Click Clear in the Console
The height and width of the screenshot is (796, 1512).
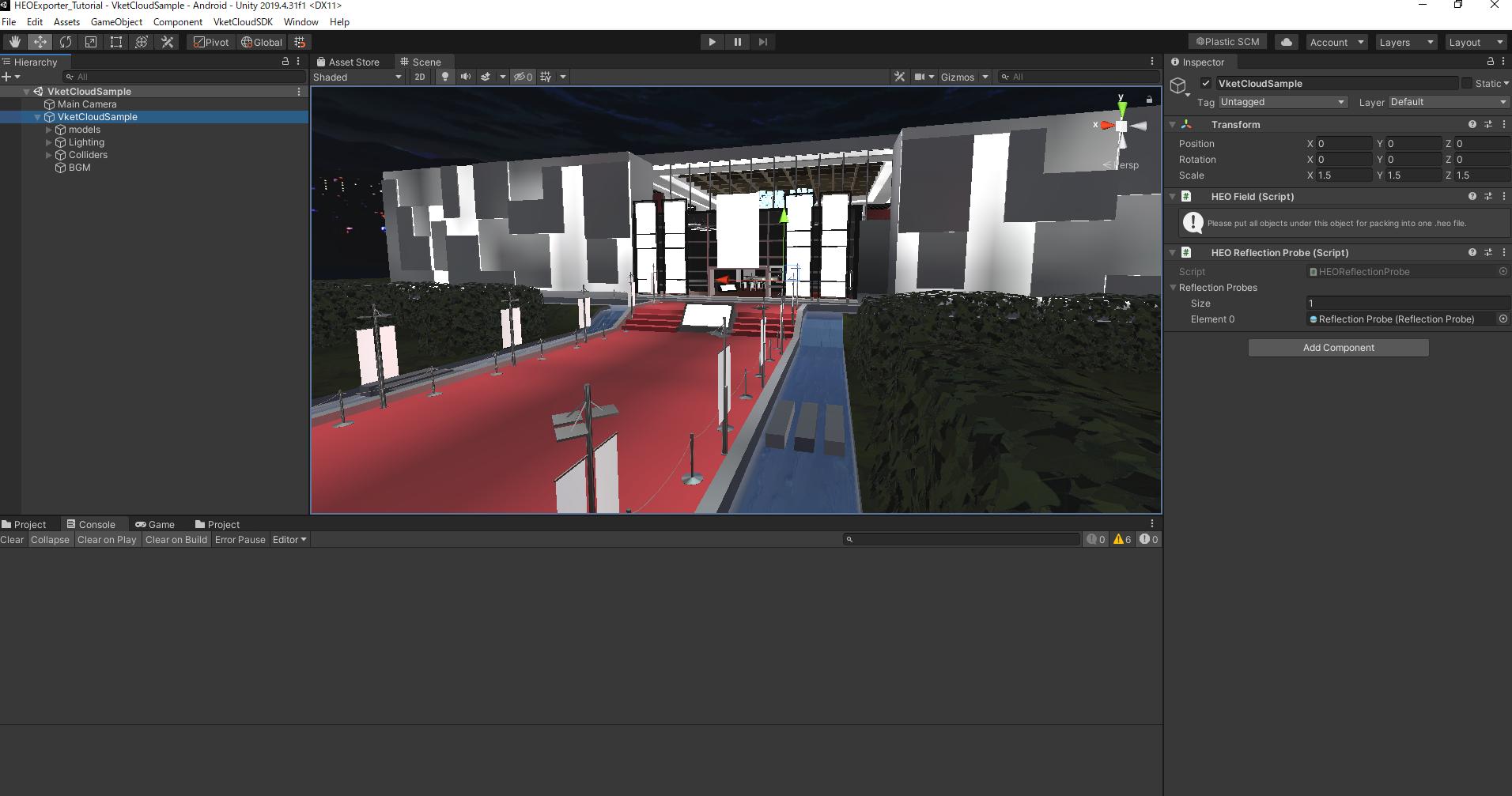tap(12, 540)
